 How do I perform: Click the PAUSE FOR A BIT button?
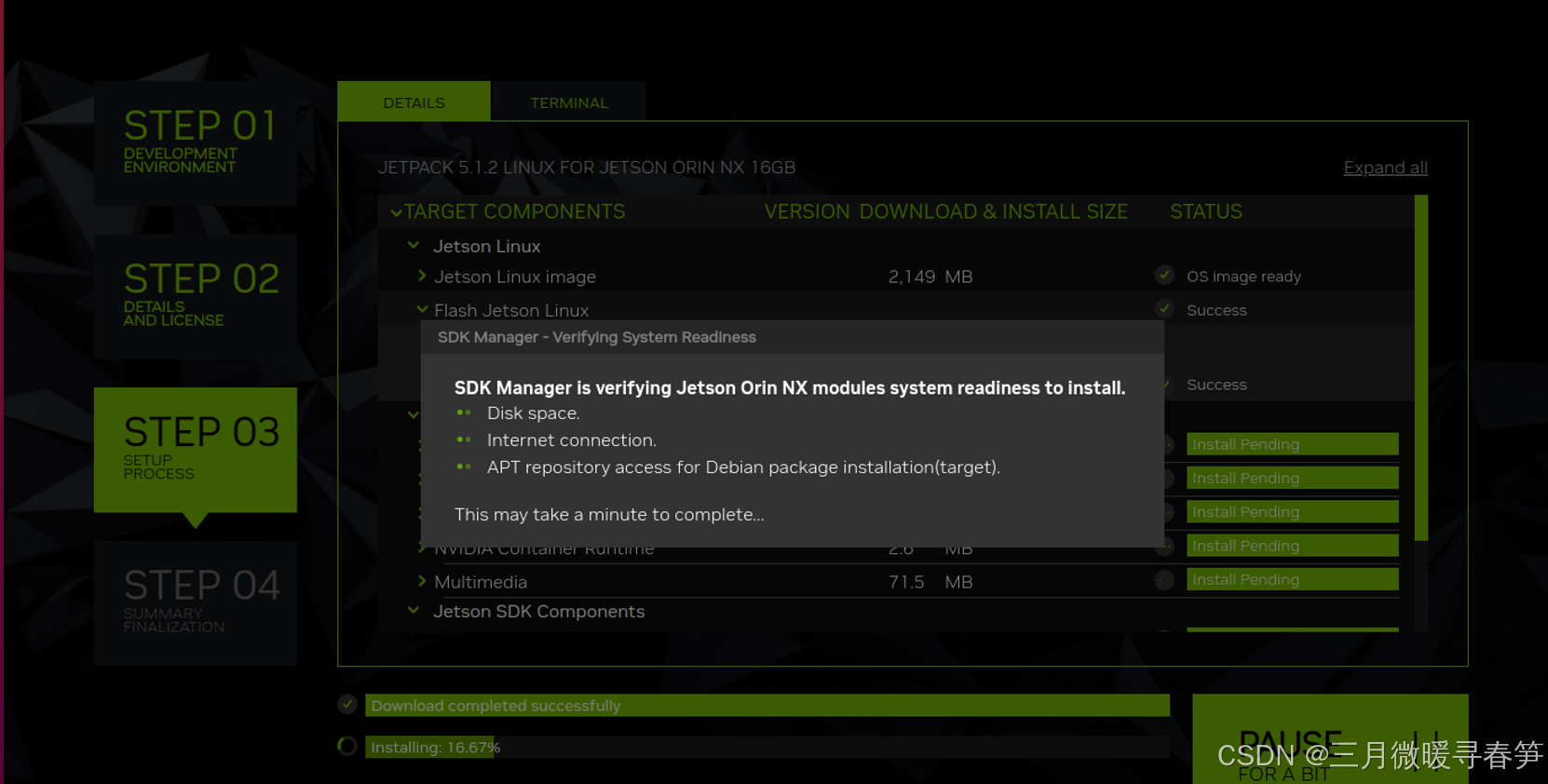click(1330, 739)
